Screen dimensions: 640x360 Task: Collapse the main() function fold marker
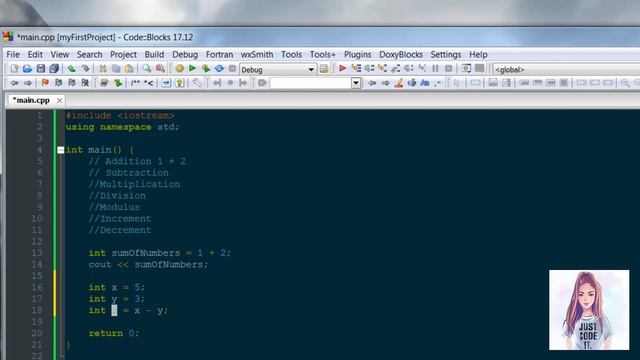60,150
